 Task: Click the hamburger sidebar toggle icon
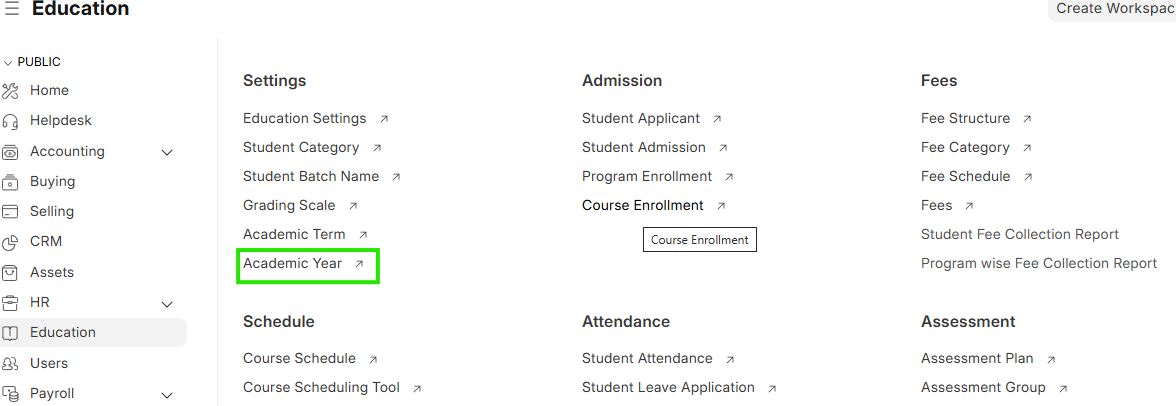click(12, 9)
